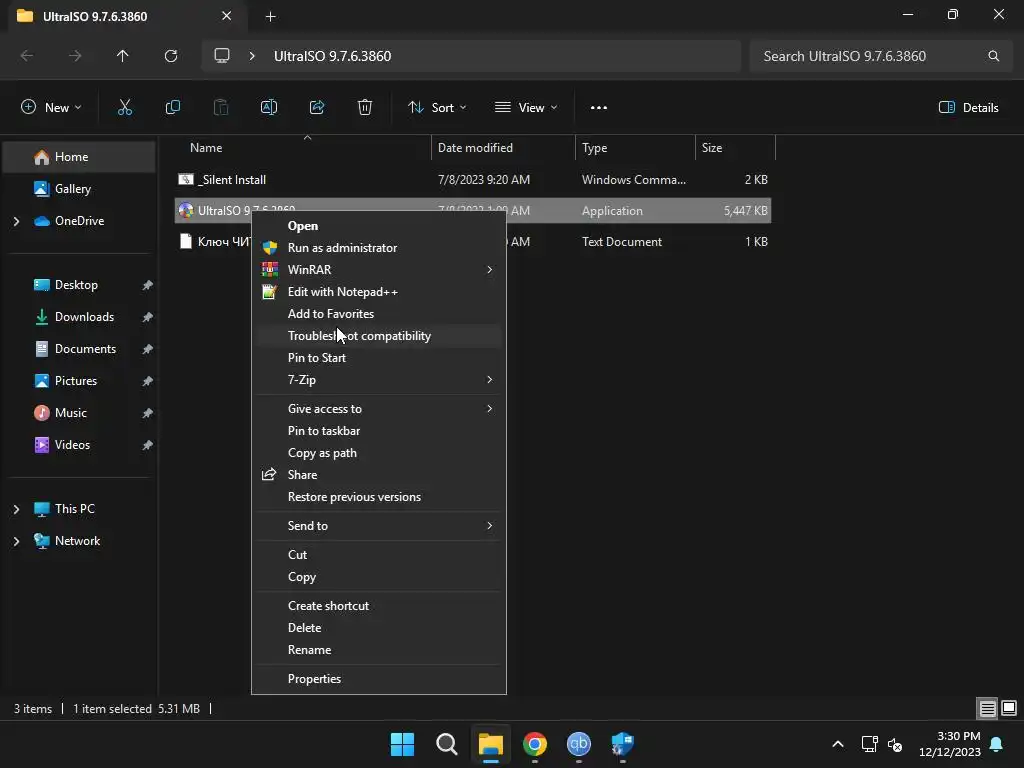Select Run as administrator
The image size is (1024, 768).
click(x=378, y=248)
